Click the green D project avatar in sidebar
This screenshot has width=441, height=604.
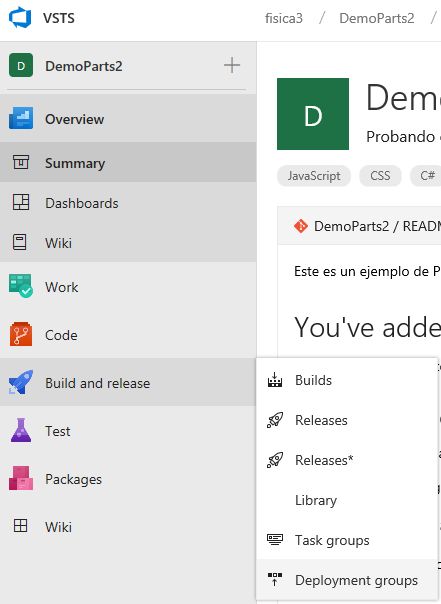21,66
